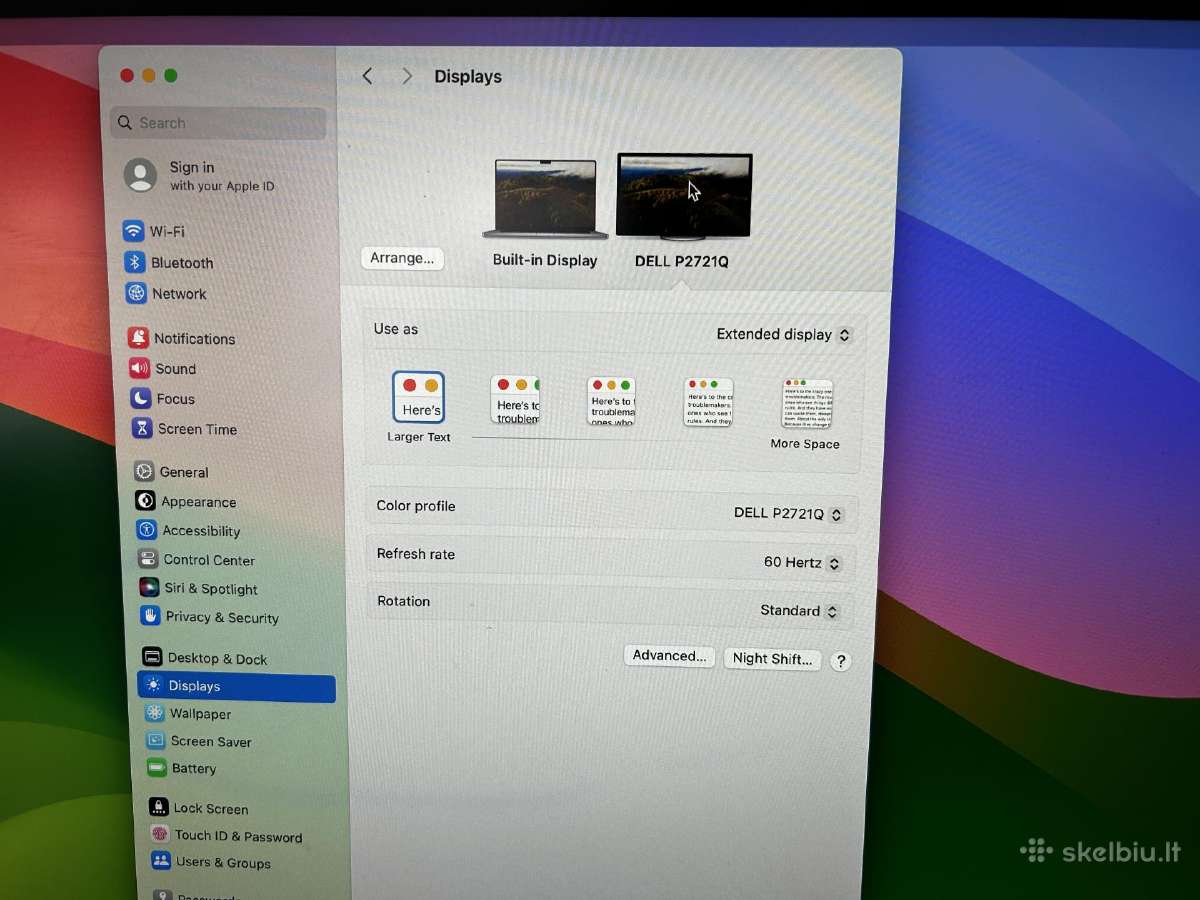Viewport: 1200px width, 900px height.
Task: Open the Wallpaper icon
Action: 154,713
